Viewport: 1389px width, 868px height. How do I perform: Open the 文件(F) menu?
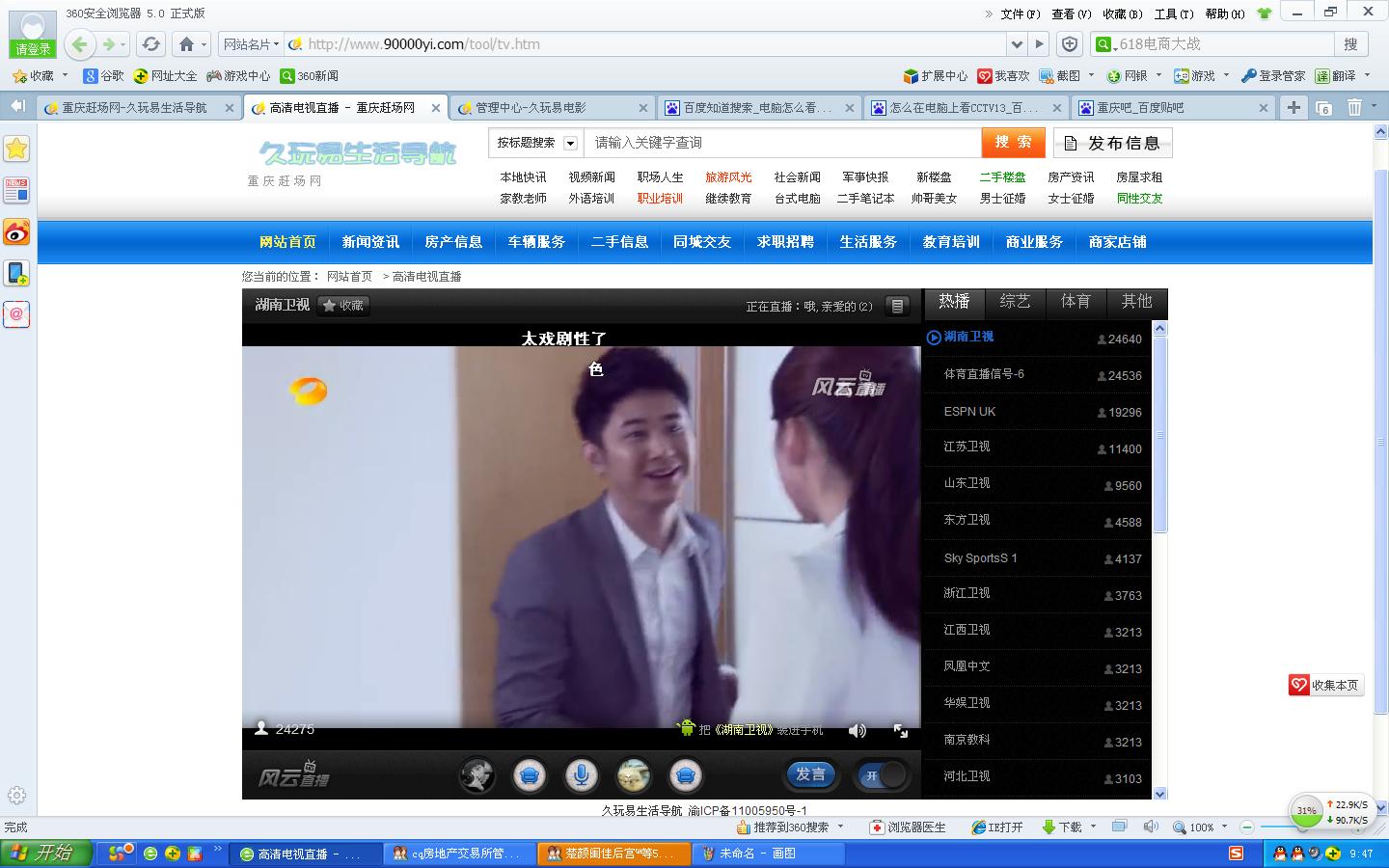pyautogui.click(x=1020, y=14)
